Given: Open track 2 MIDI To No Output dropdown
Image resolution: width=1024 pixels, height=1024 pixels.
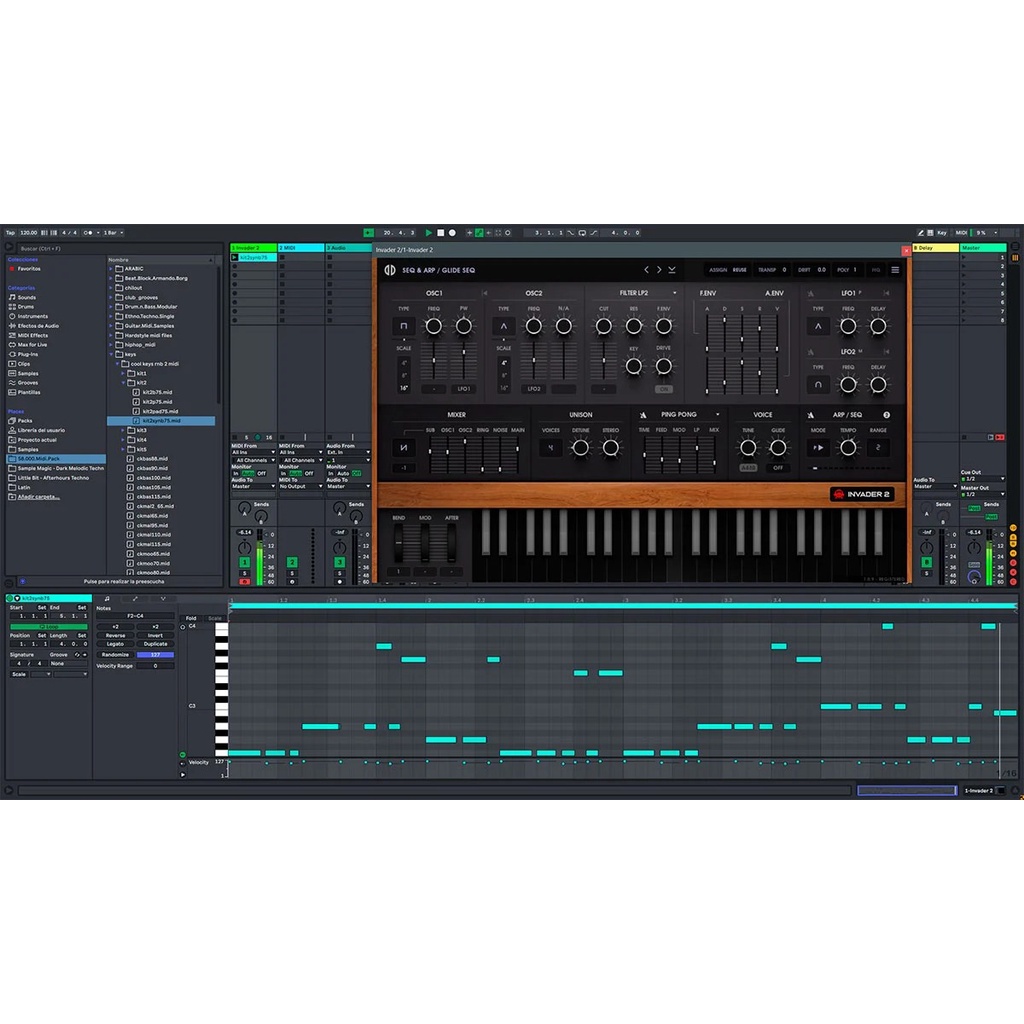Looking at the screenshot, I should click(301, 486).
